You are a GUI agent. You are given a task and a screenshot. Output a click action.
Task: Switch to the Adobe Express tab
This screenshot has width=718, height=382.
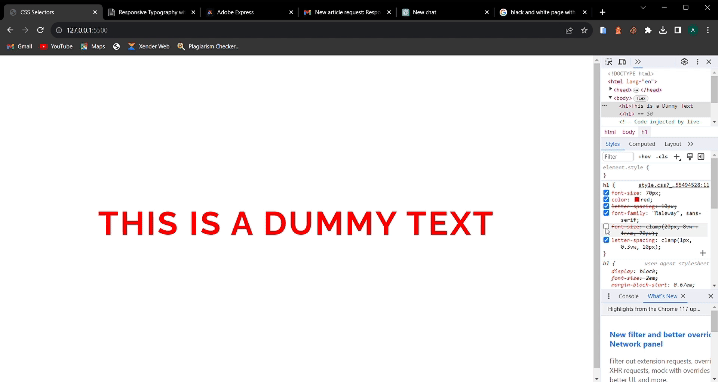coord(249,12)
